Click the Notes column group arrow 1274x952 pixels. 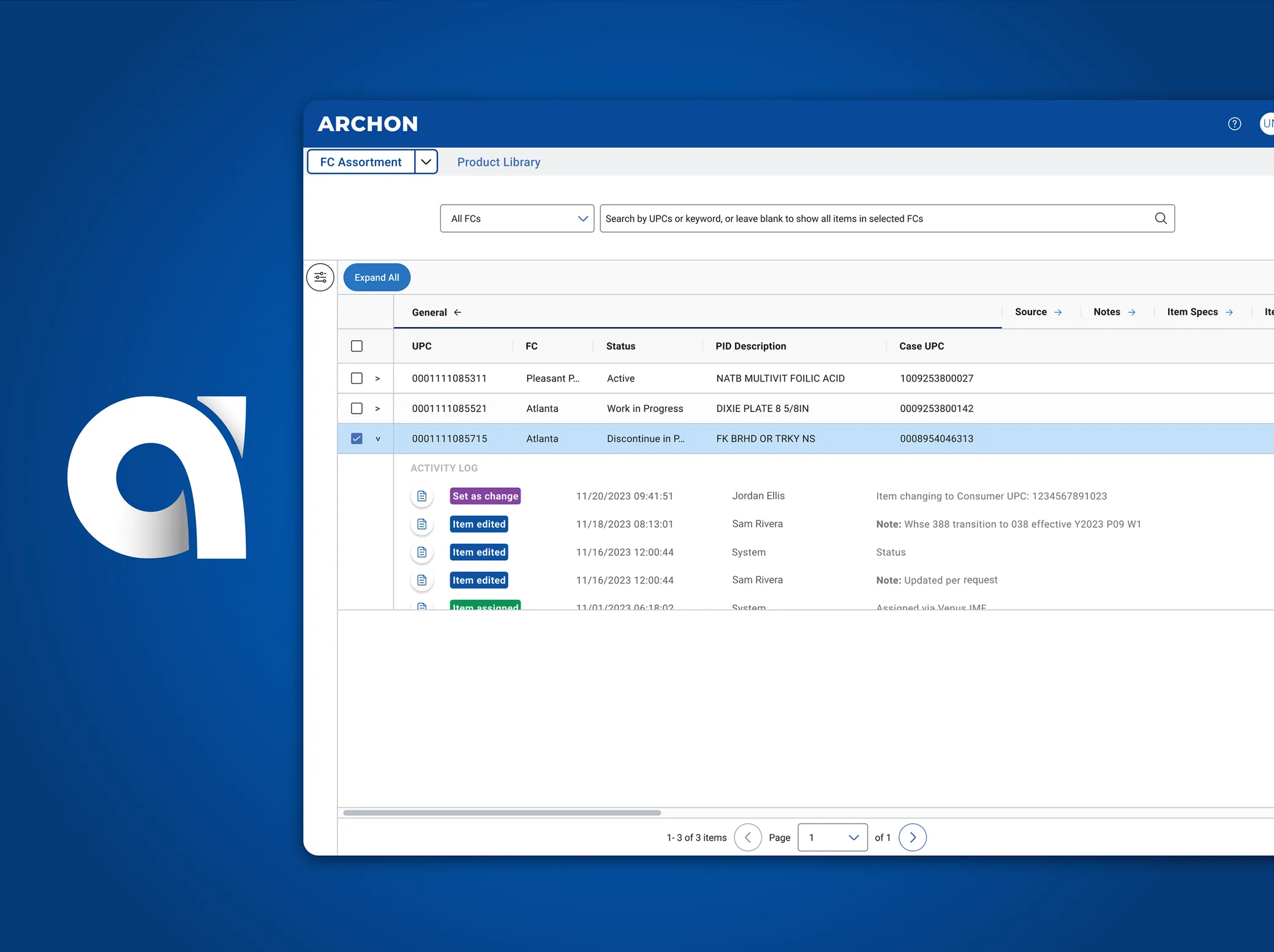(x=1131, y=312)
